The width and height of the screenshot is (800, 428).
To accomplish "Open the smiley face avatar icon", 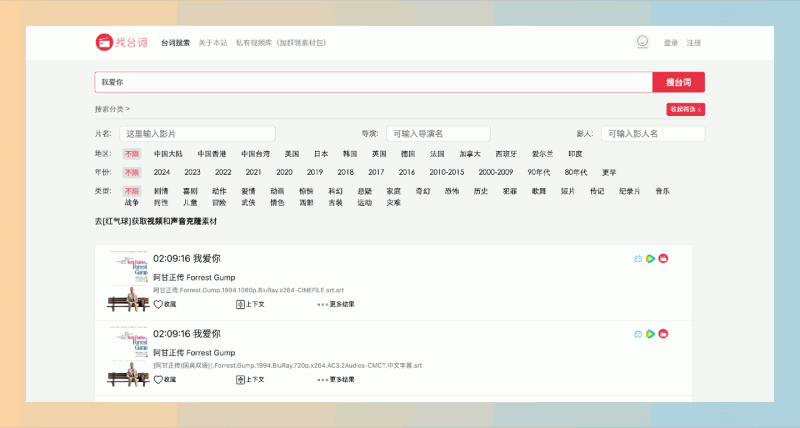I will coord(642,42).
